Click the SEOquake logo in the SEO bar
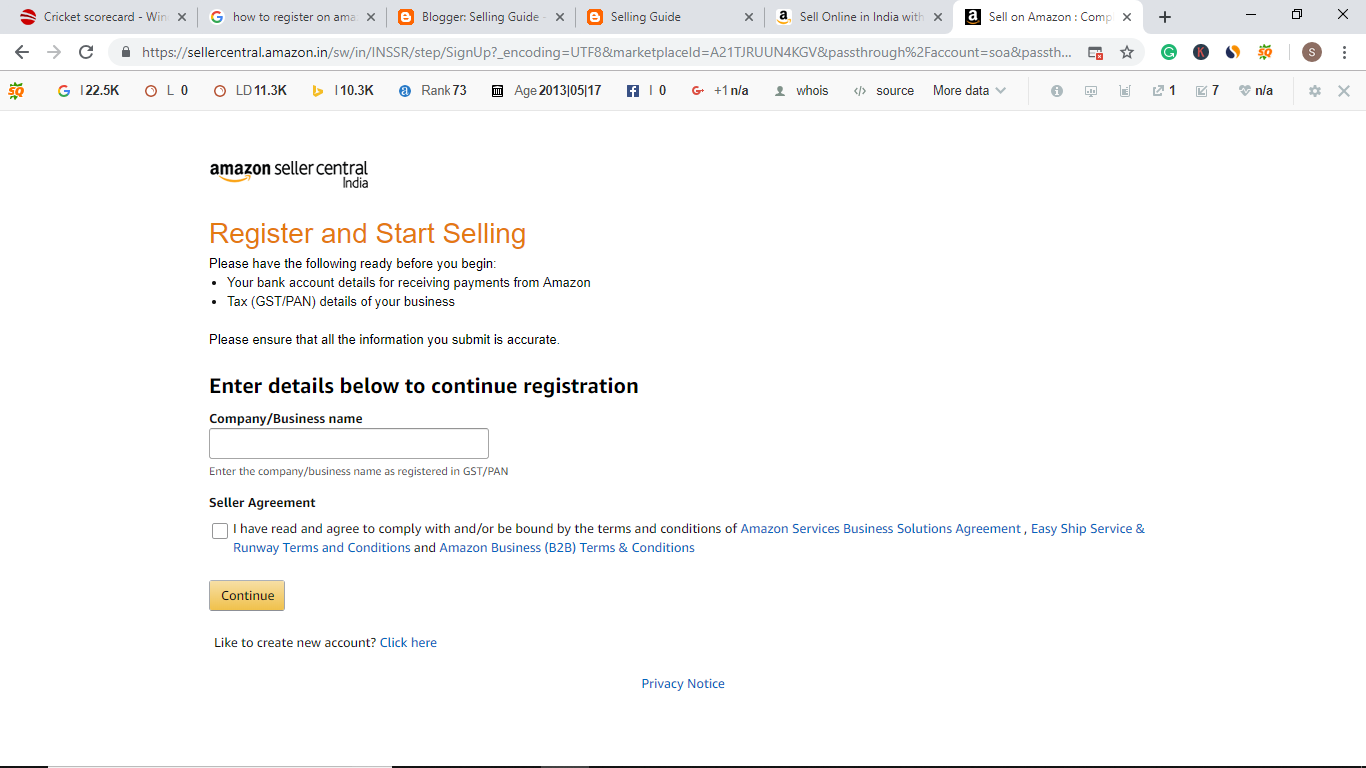The width and height of the screenshot is (1366, 768). pos(16,91)
